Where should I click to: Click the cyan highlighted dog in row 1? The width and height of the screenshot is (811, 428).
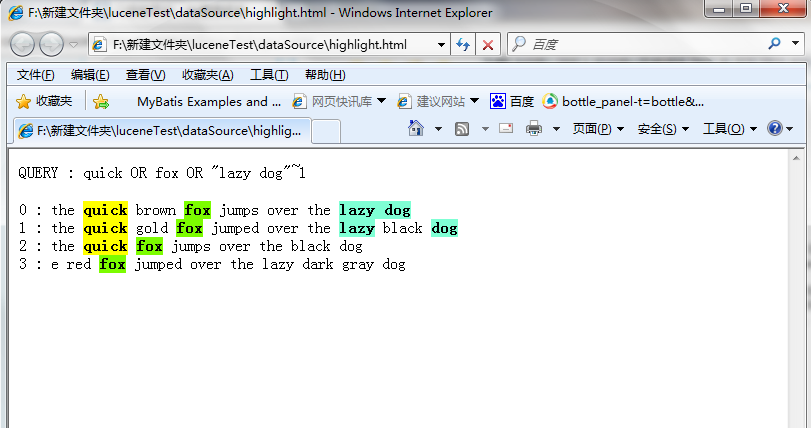(444, 228)
